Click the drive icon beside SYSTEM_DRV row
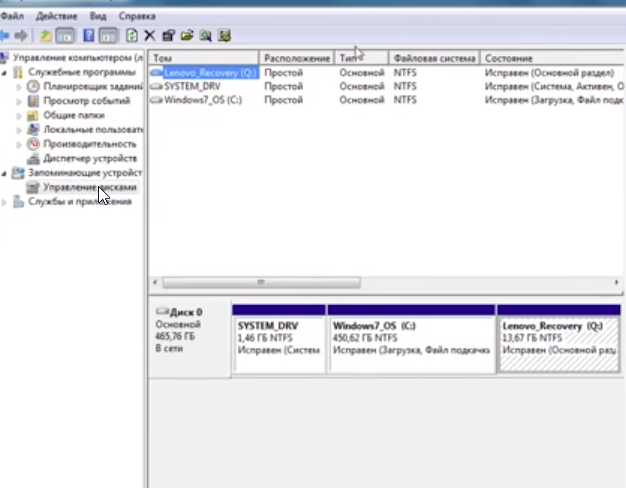Viewport: 626px width, 488px height. [156, 86]
